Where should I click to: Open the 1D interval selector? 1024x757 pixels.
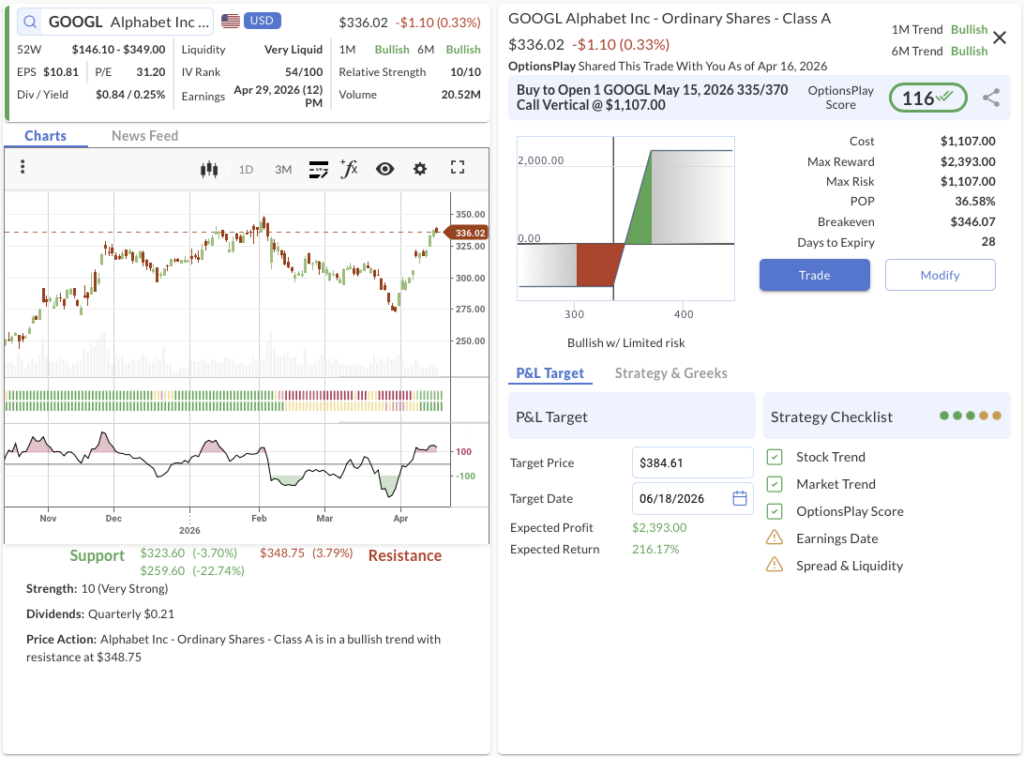tap(246, 169)
